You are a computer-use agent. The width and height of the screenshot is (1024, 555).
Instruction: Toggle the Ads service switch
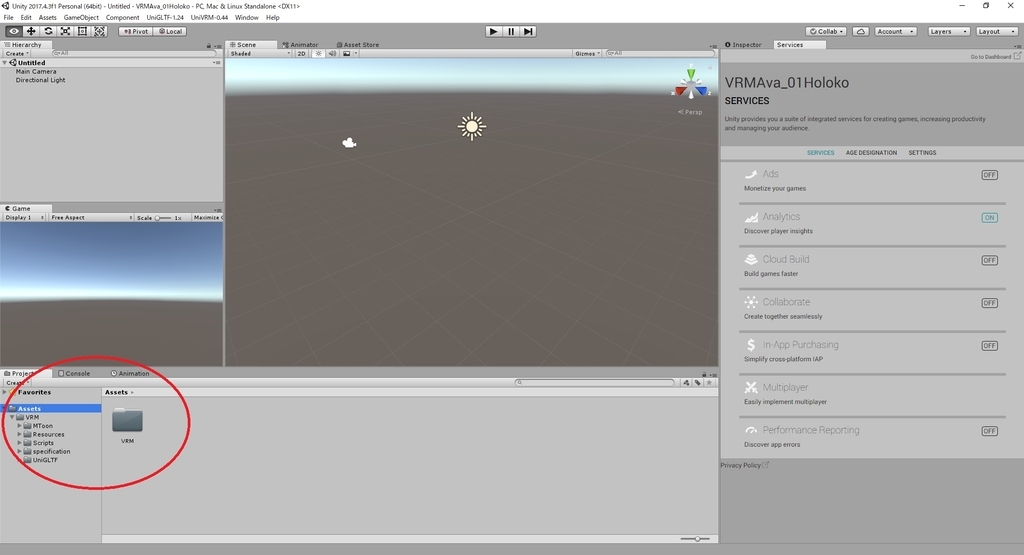989,175
